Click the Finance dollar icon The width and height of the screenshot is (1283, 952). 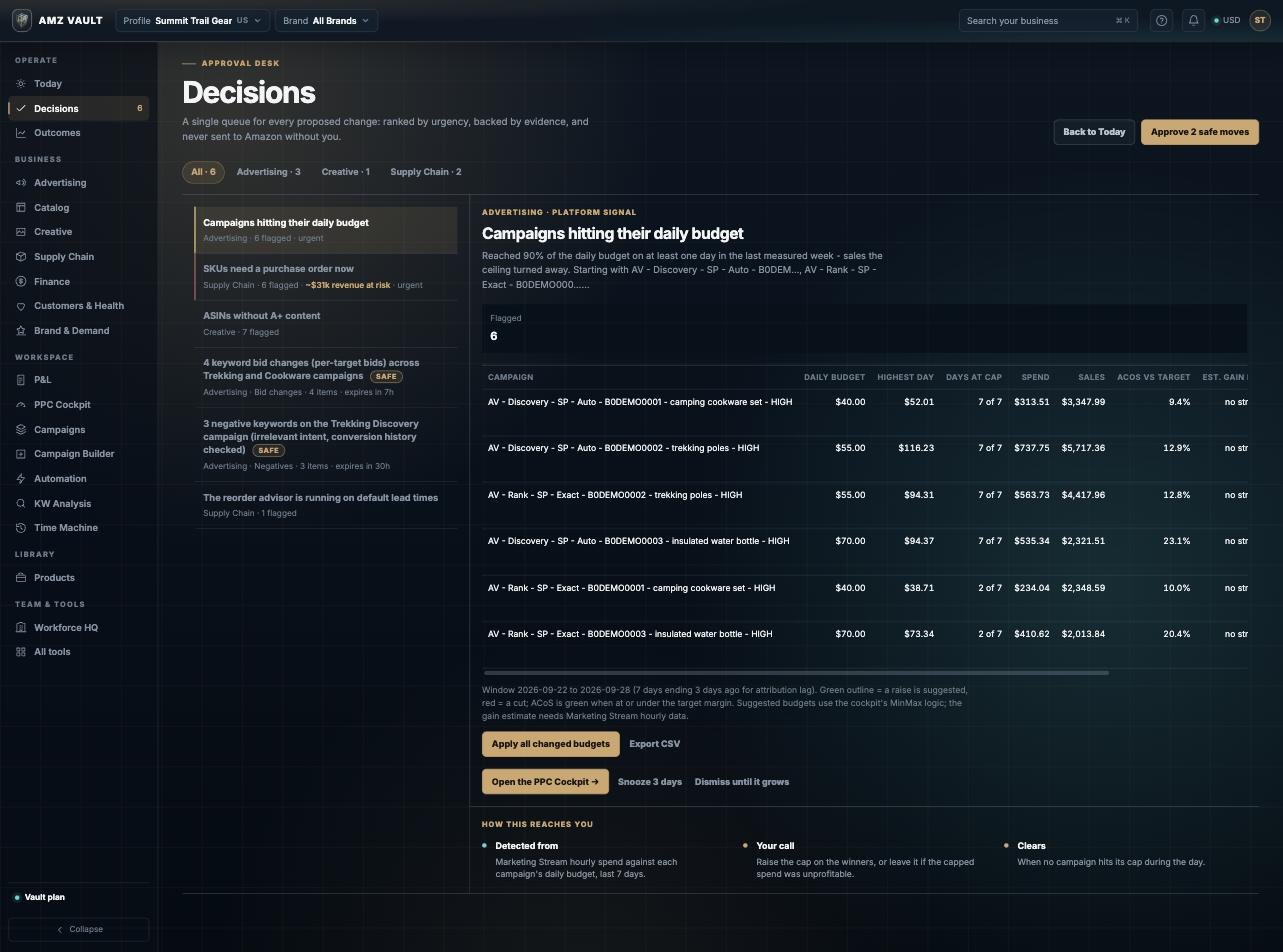[21, 282]
